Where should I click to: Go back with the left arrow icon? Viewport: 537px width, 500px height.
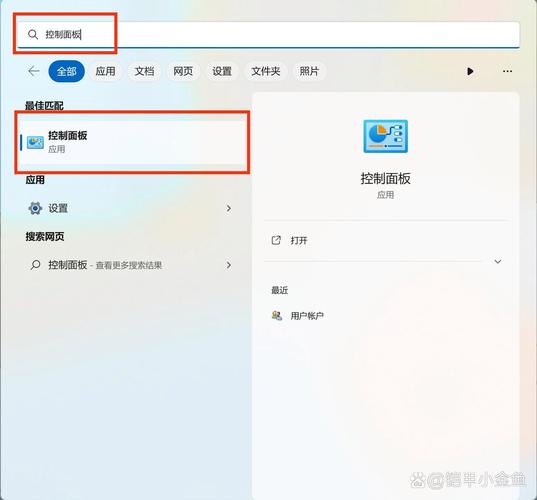coord(34,71)
